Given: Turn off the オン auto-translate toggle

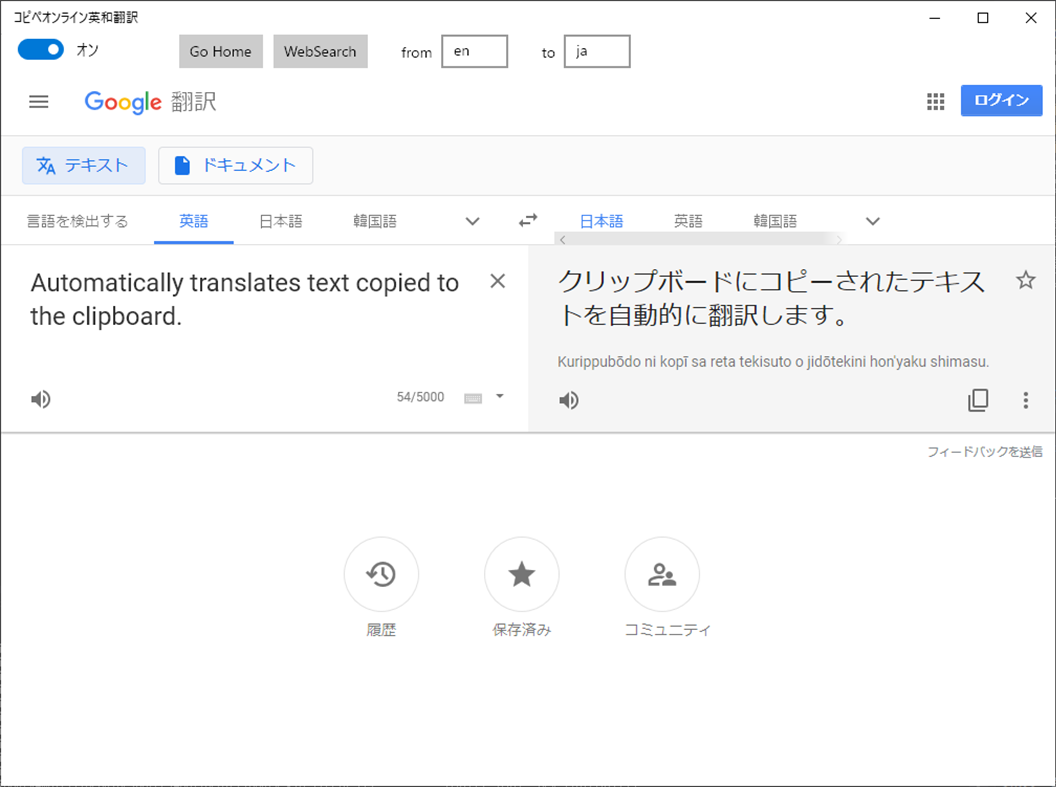Looking at the screenshot, I should point(40,48).
